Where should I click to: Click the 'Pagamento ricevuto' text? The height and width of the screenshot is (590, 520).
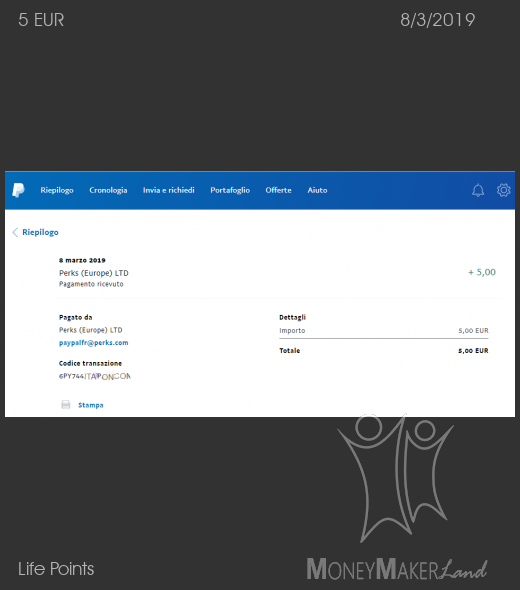(x=91, y=284)
